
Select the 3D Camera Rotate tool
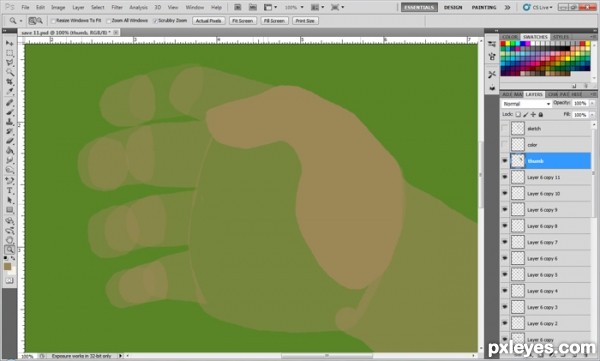pyautogui.click(x=10, y=230)
